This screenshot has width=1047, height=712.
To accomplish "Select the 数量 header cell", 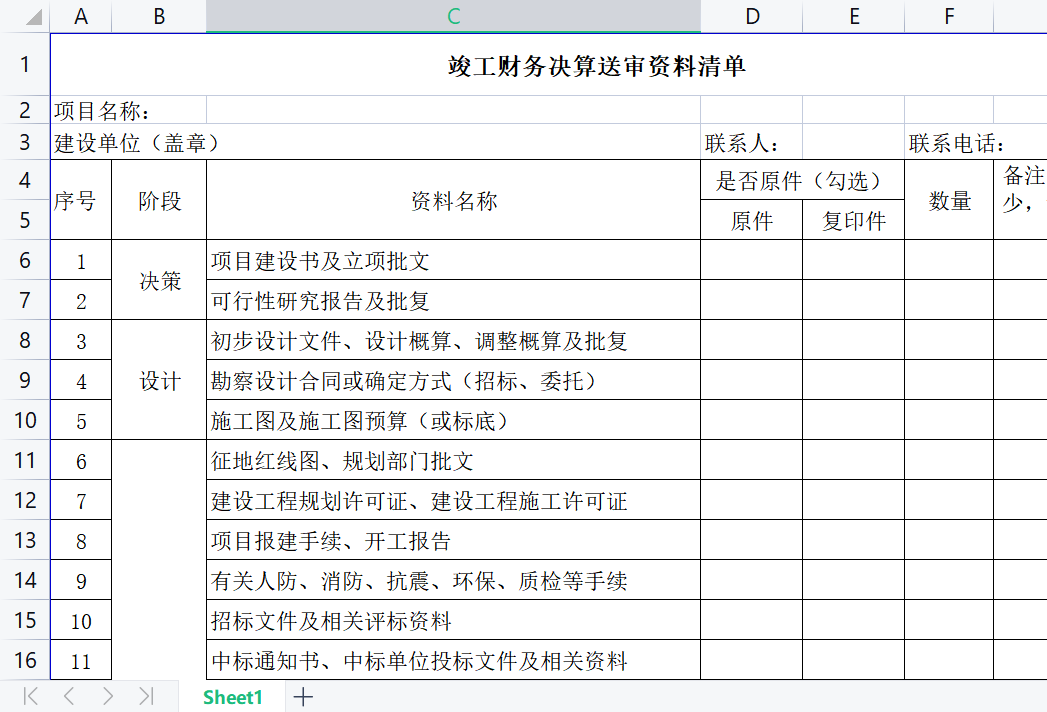I will [x=948, y=200].
